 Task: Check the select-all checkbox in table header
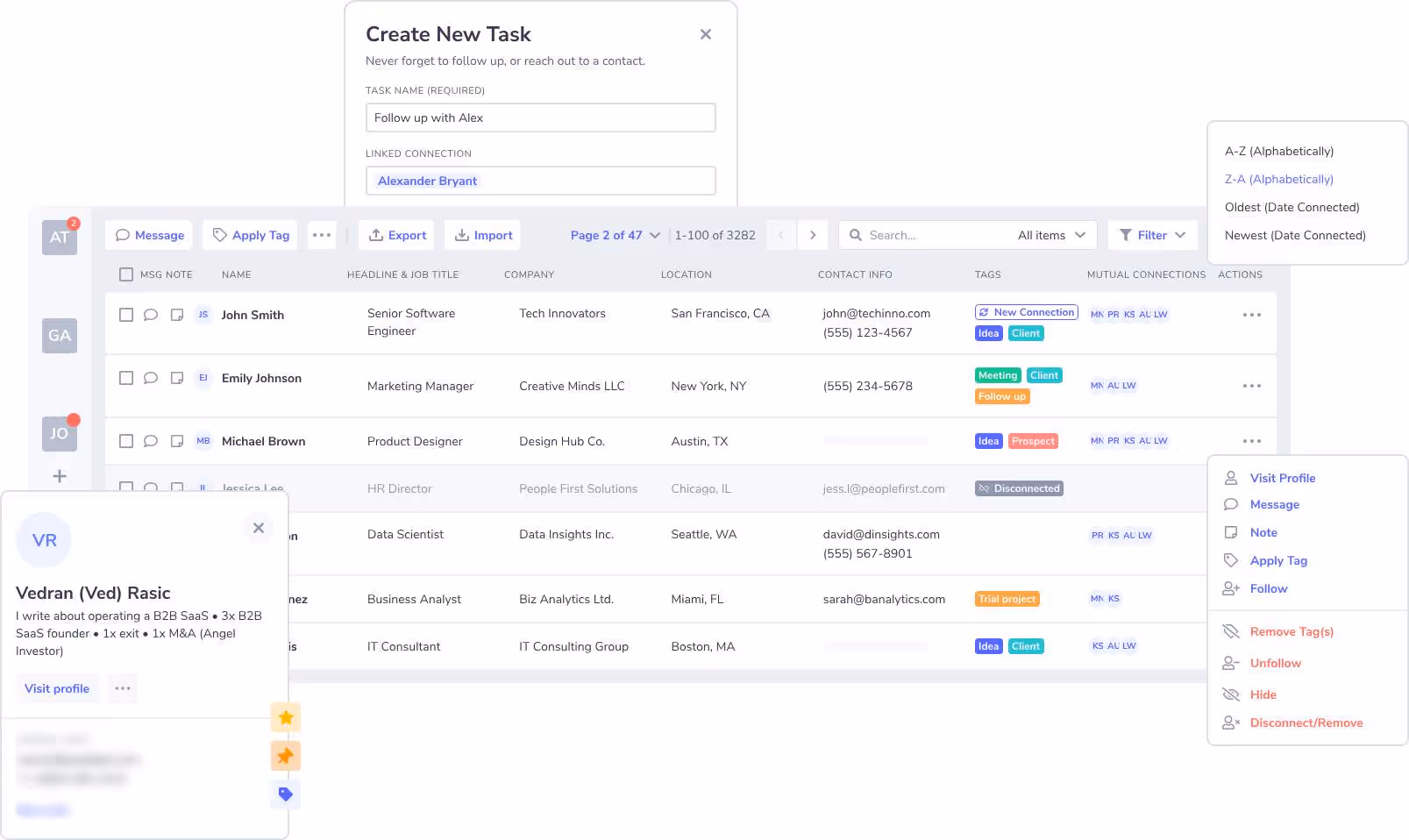coord(126,274)
